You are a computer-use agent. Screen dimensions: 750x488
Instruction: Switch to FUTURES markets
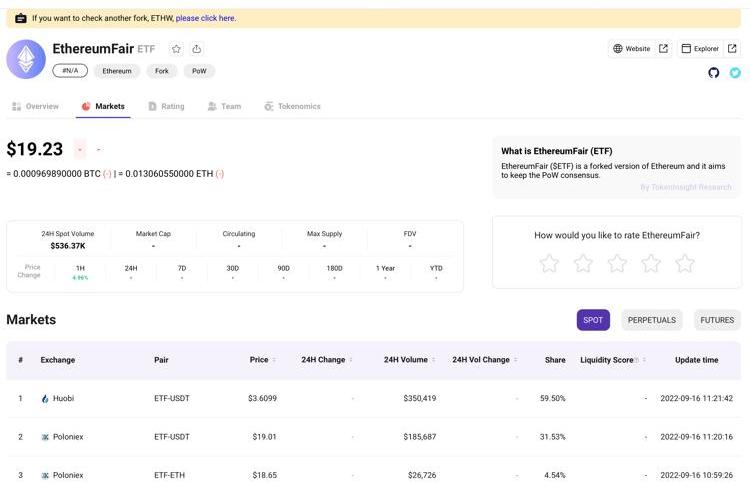pyautogui.click(x=717, y=320)
